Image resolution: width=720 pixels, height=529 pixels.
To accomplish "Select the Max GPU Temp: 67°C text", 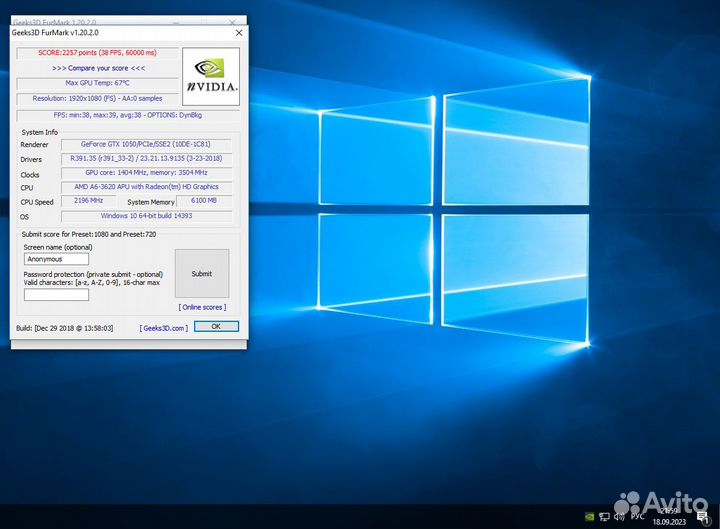I will click(97, 83).
